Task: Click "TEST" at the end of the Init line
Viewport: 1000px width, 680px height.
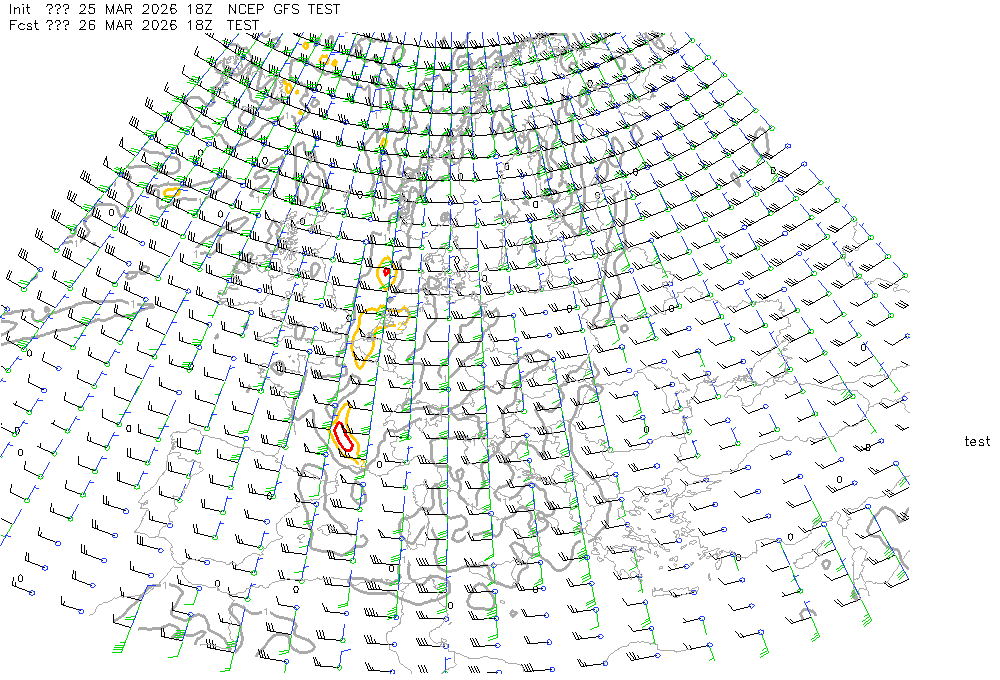Action: [x=324, y=9]
